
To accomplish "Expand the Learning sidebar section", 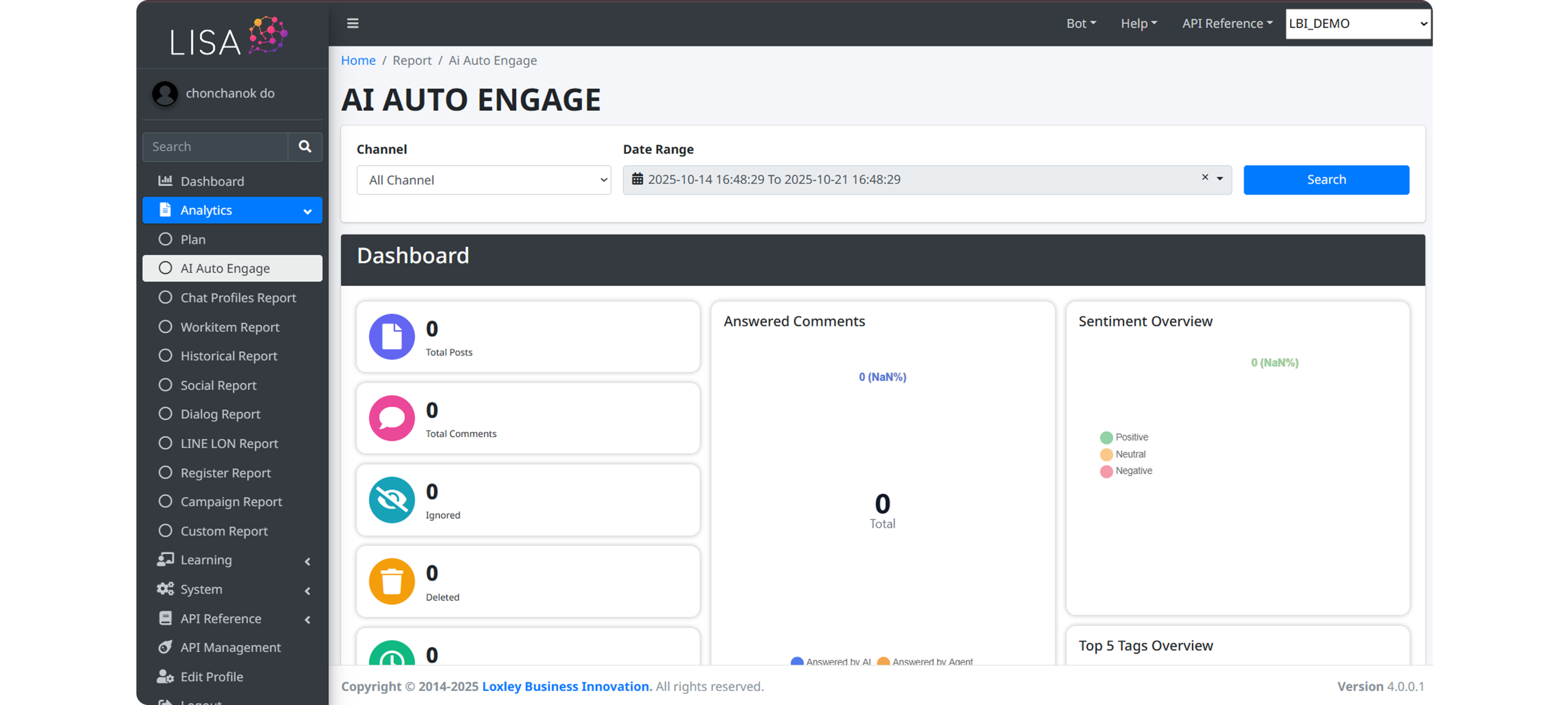I will [x=233, y=560].
